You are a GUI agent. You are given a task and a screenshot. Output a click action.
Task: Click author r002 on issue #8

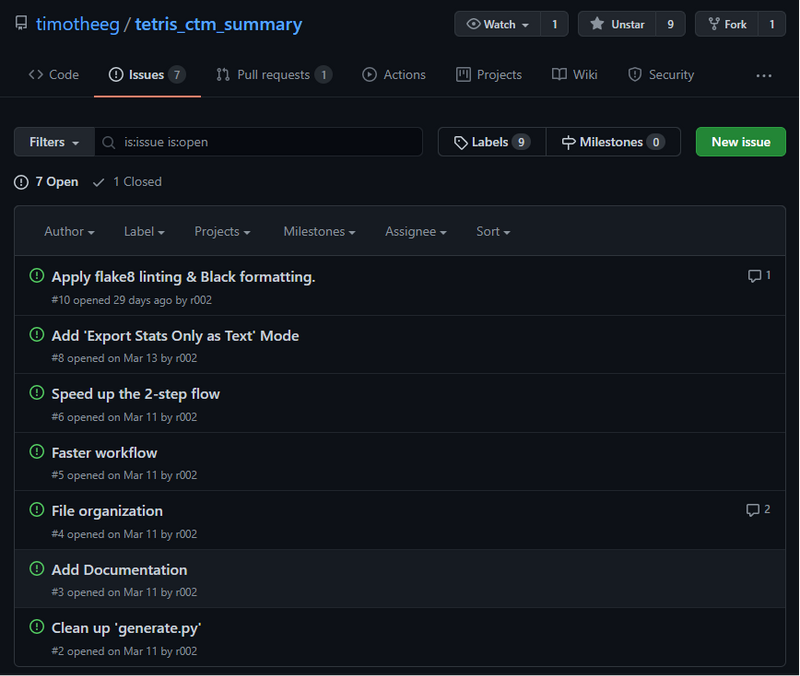(x=186, y=358)
